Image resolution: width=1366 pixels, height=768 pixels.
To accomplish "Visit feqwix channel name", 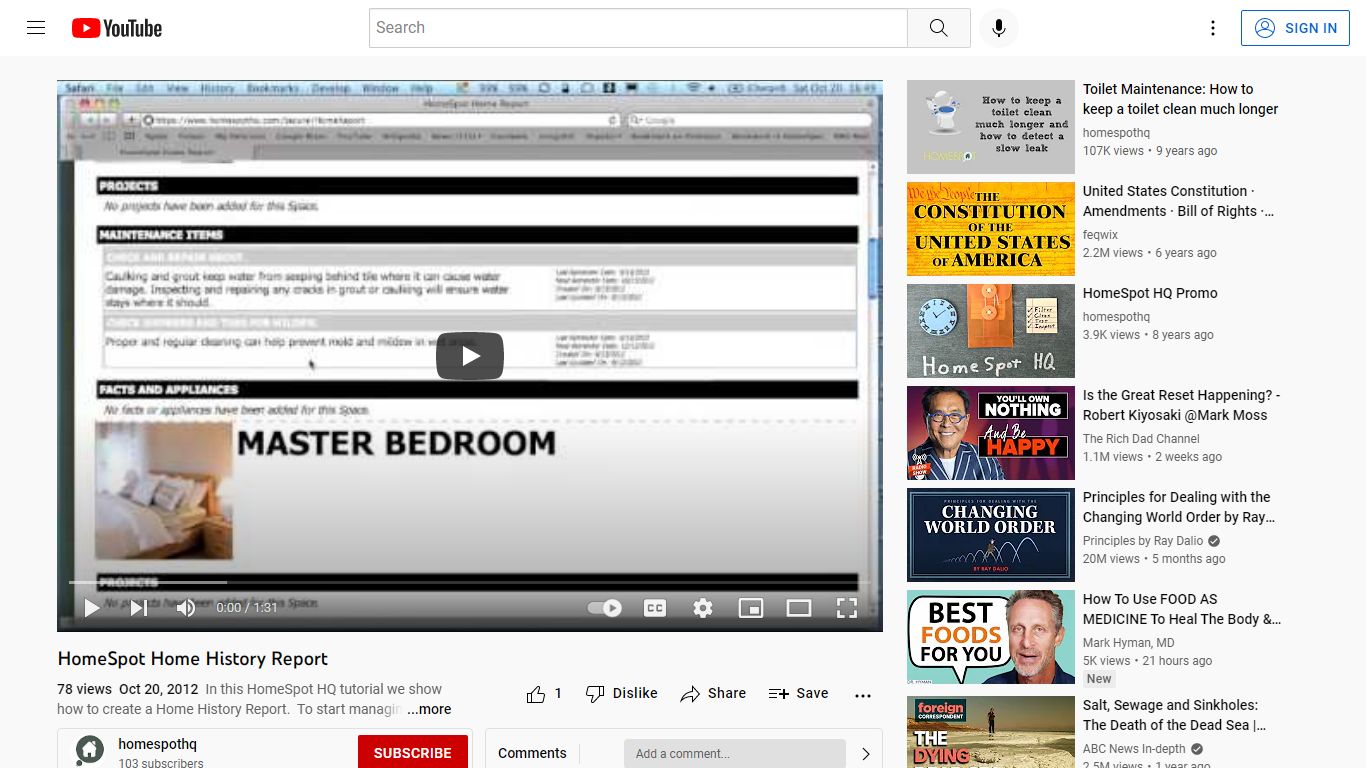I will (1101, 235).
